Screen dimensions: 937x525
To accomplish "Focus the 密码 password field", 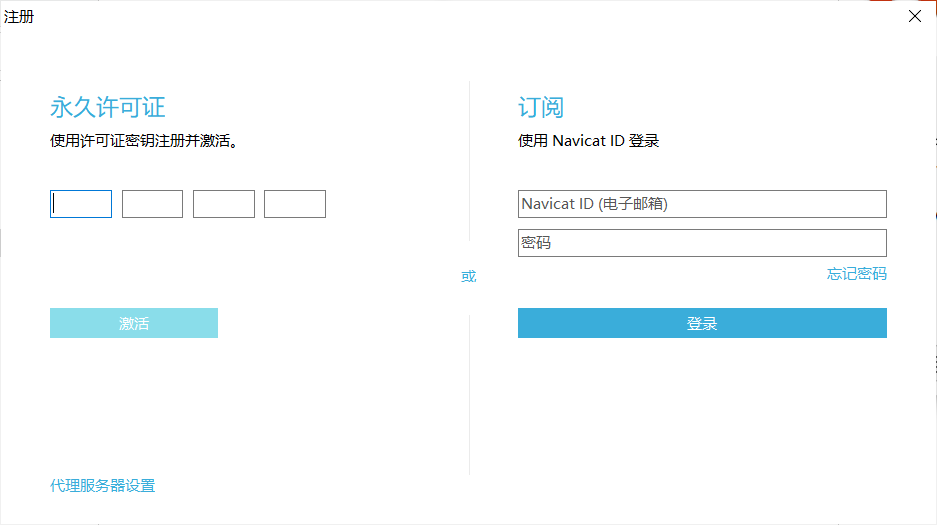I will click(x=702, y=243).
